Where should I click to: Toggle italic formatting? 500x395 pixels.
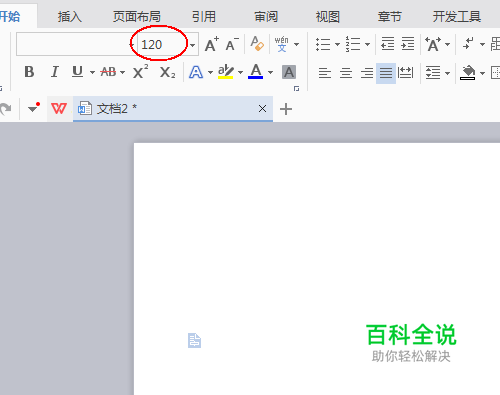[54, 72]
